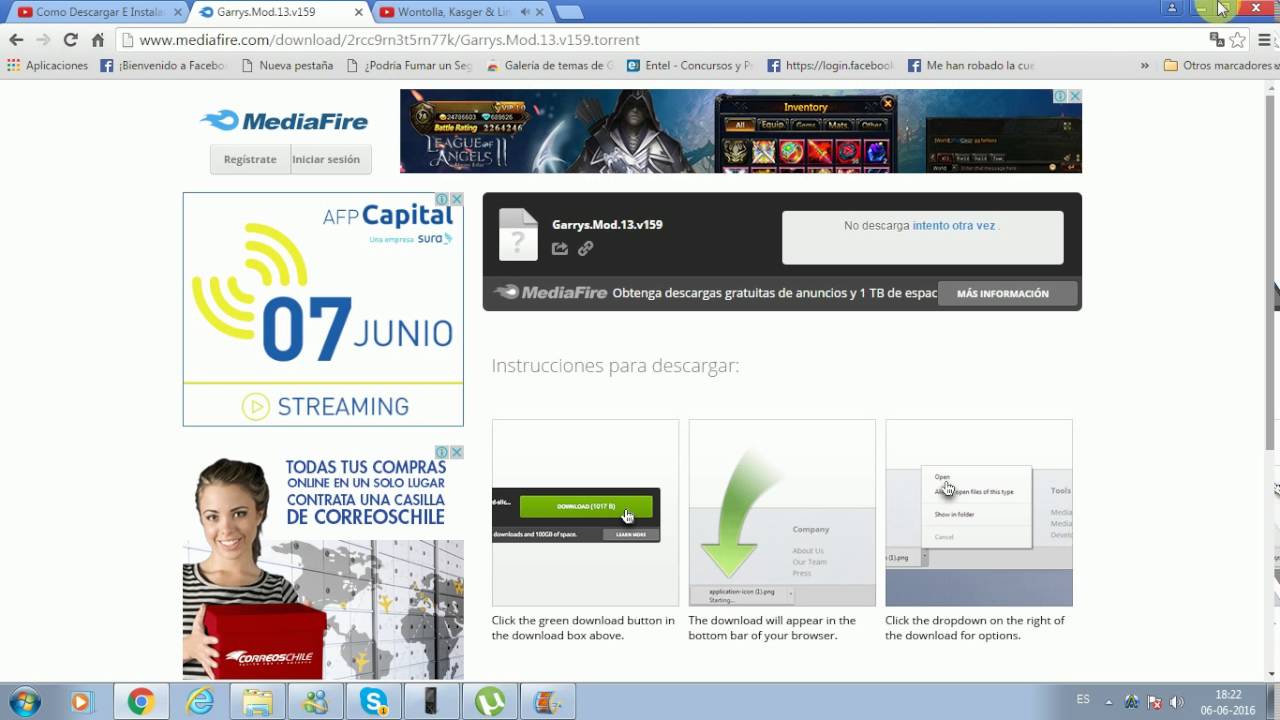Open ¿Podria Fumar un Seg bookmark

point(409,65)
